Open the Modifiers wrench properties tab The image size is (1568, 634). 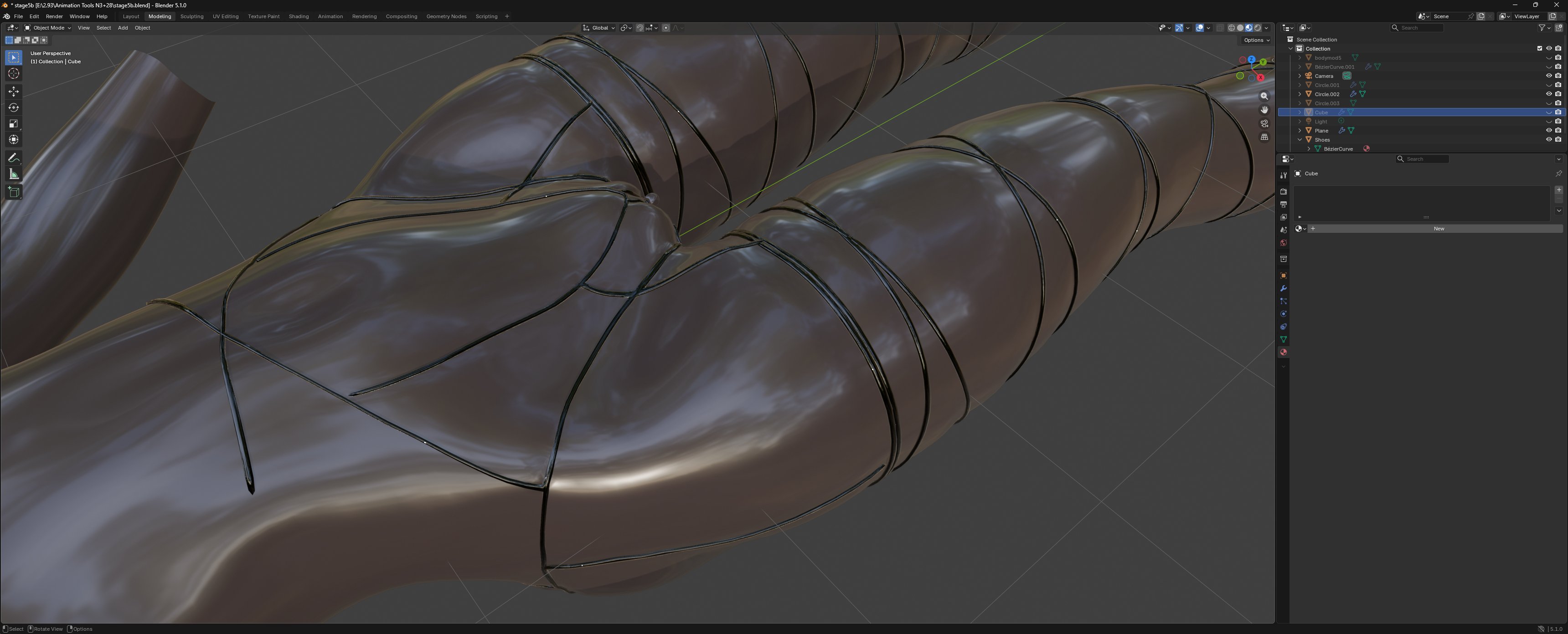pyautogui.click(x=1283, y=288)
